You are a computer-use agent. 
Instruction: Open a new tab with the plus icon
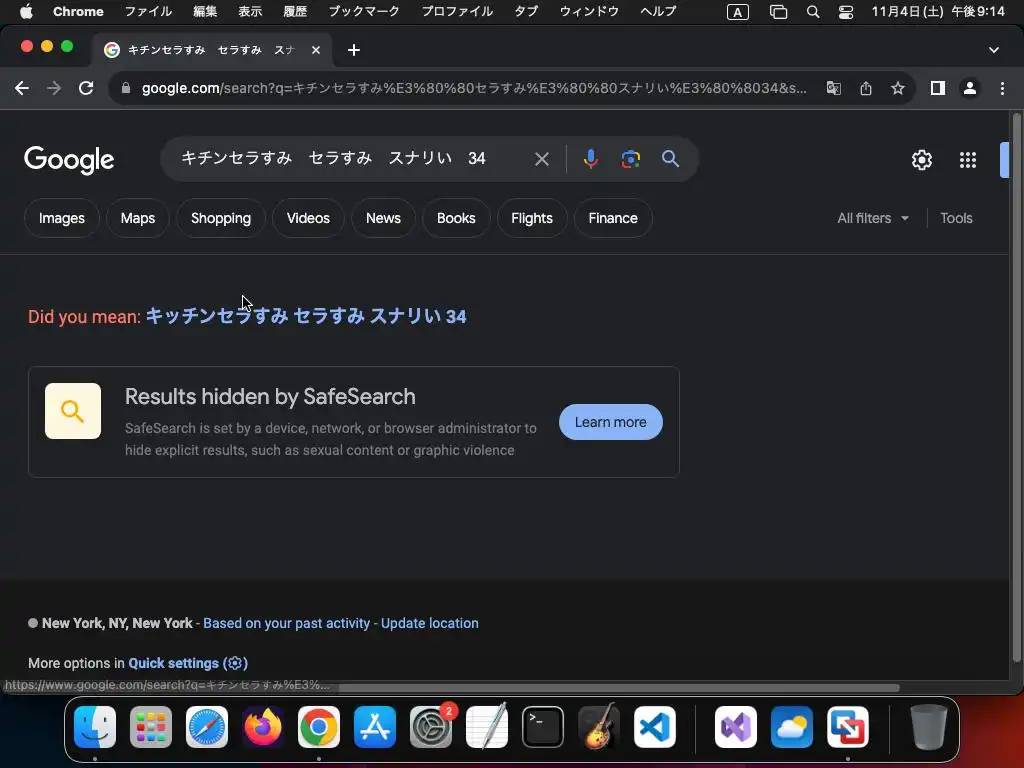tap(353, 50)
